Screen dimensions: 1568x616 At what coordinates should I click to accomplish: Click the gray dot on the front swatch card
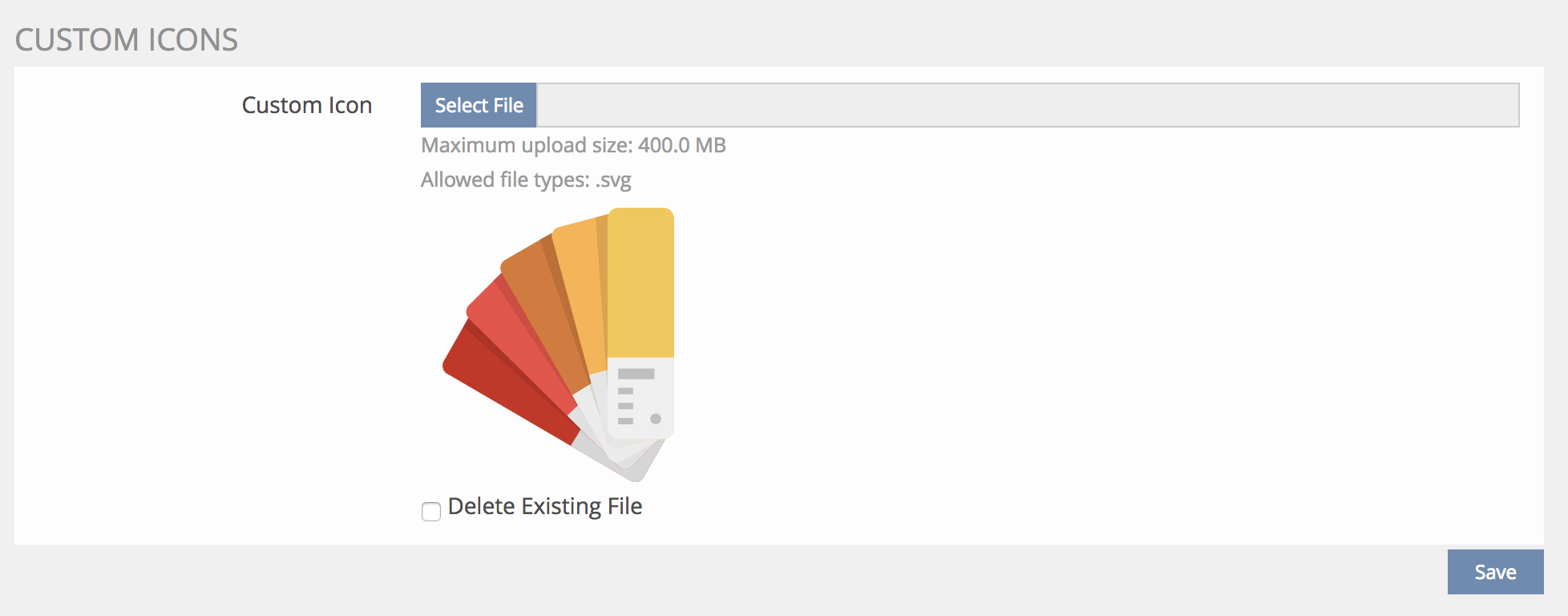coord(656,419)
